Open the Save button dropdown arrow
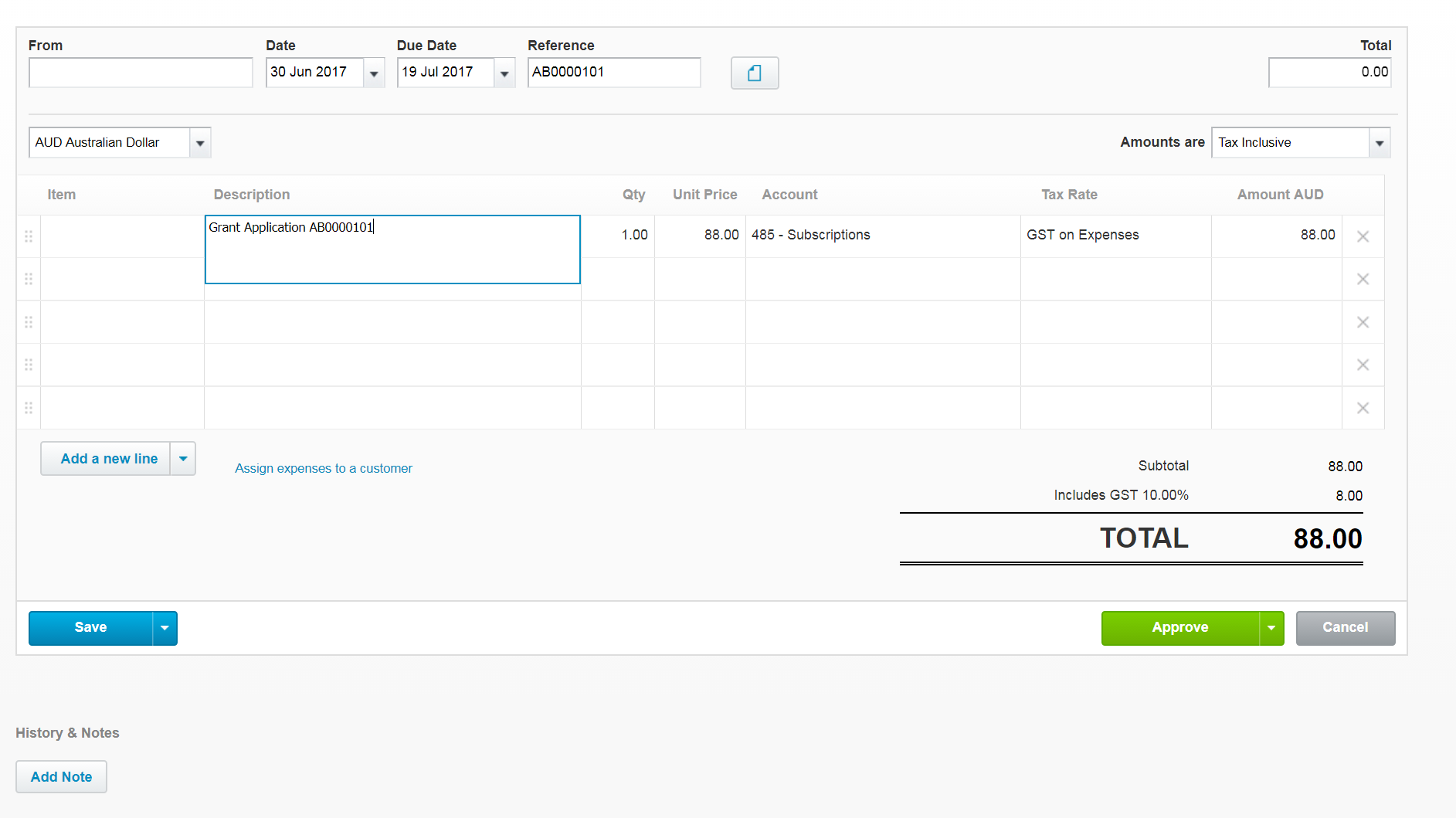This screenshot has width=1456, height=818. pyautogui.click(x=165, y=628)
